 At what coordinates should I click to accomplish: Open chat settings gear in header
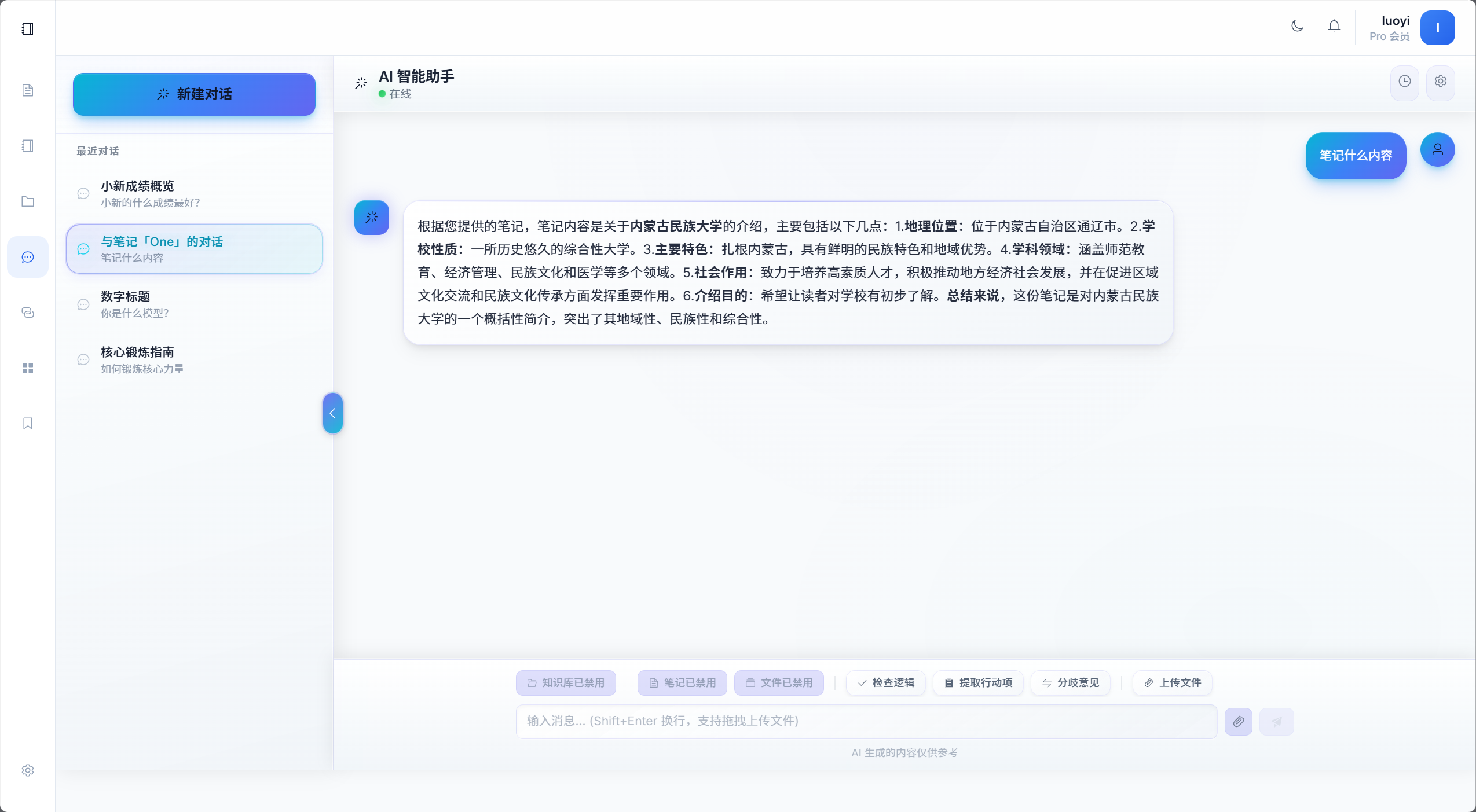tap(1440, 82)
